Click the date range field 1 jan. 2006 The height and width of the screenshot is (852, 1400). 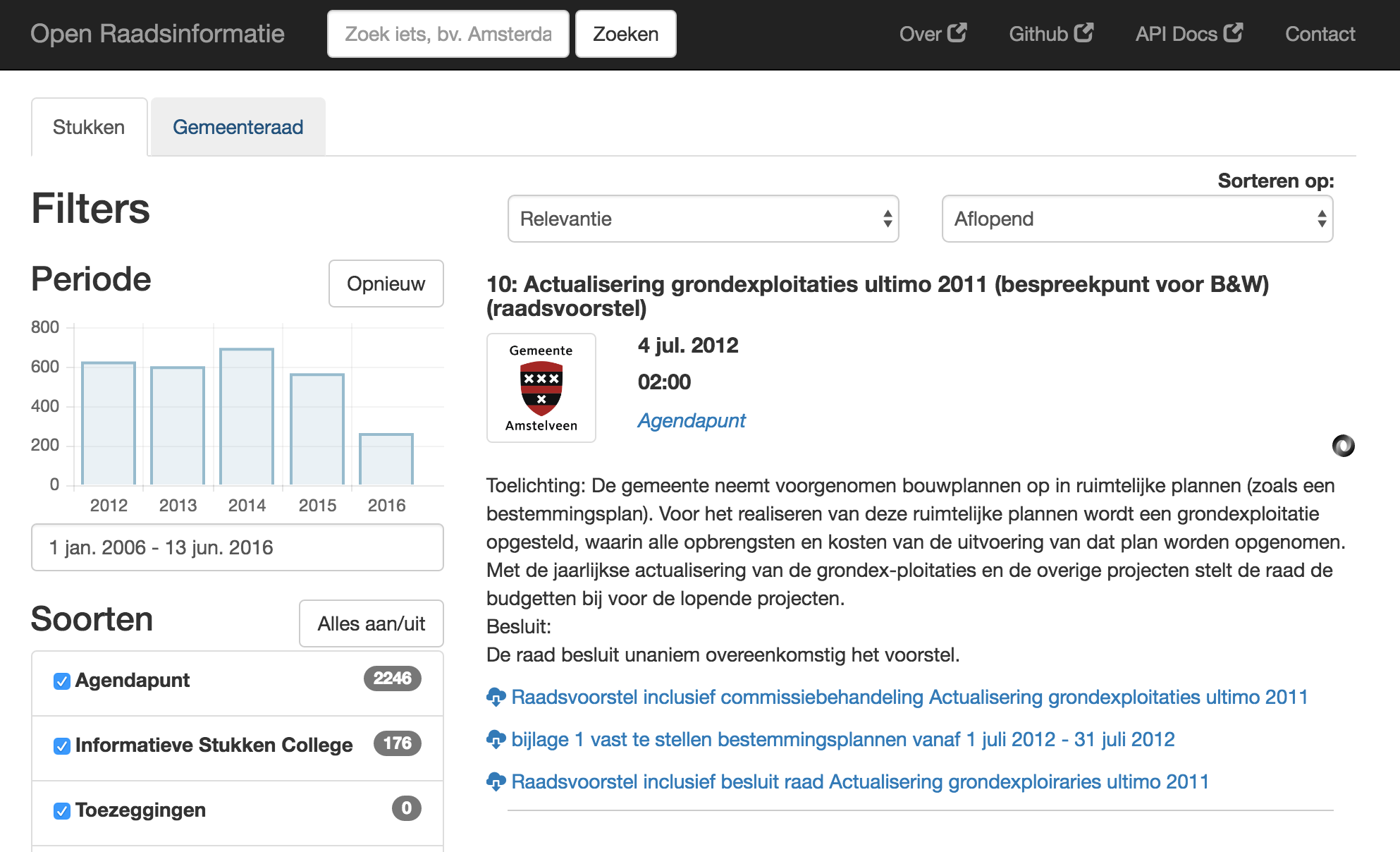[x=238, y=547]
